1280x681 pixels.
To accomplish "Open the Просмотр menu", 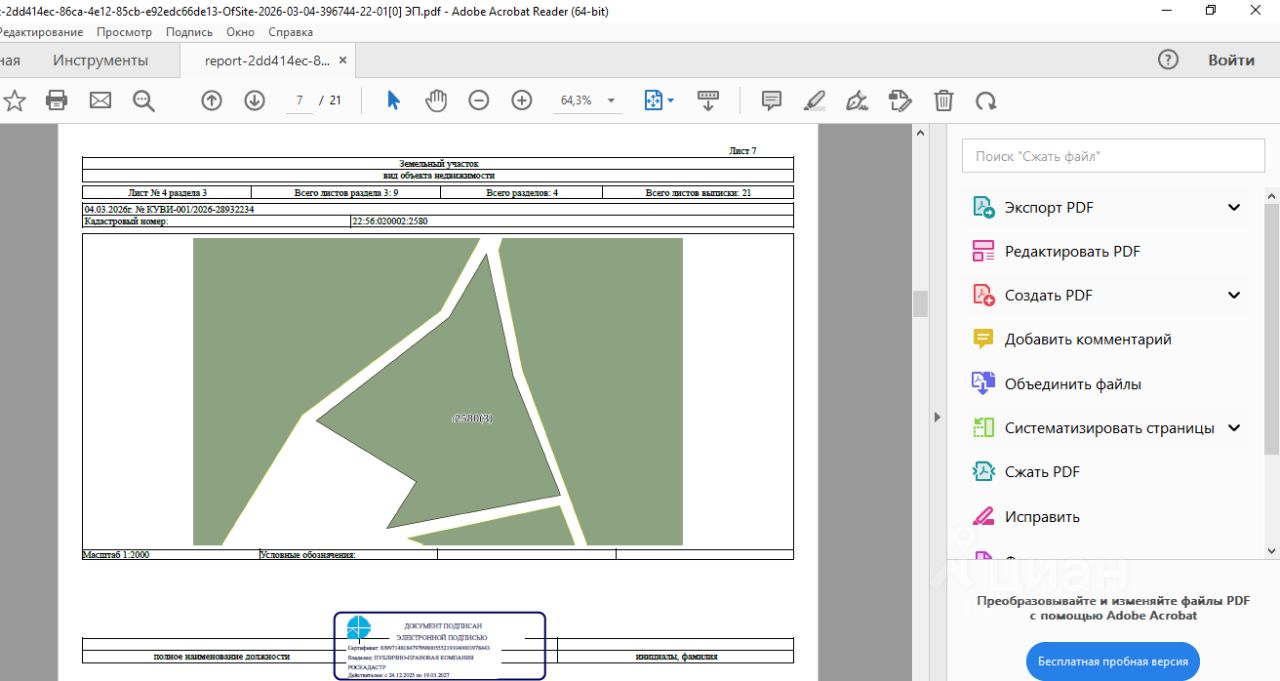I will pos(124,32).
